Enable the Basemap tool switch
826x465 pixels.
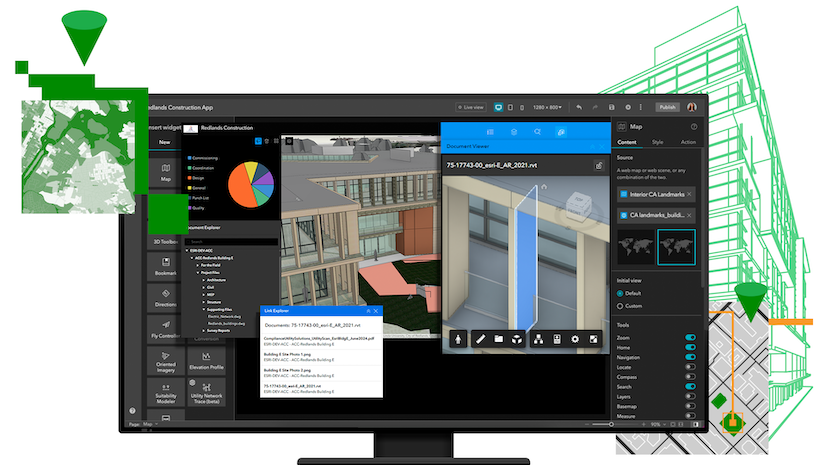pos(690,406)
